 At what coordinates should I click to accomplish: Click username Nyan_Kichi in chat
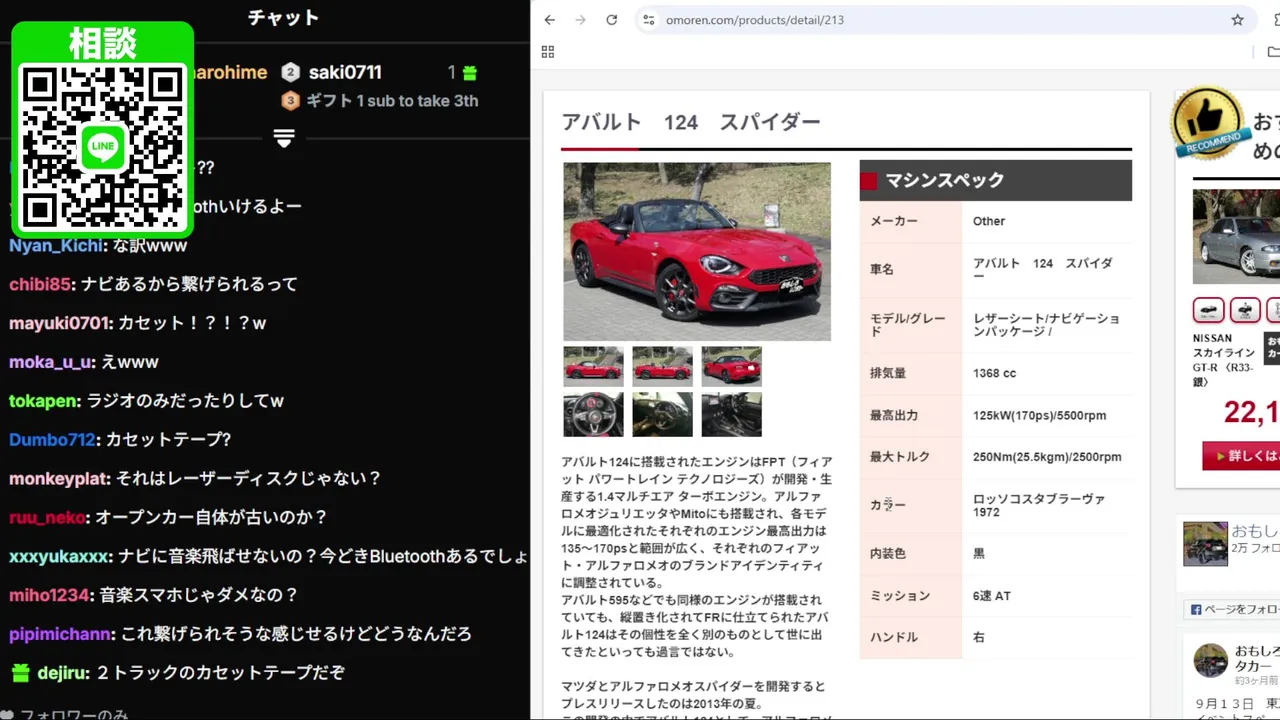[56, 245]
